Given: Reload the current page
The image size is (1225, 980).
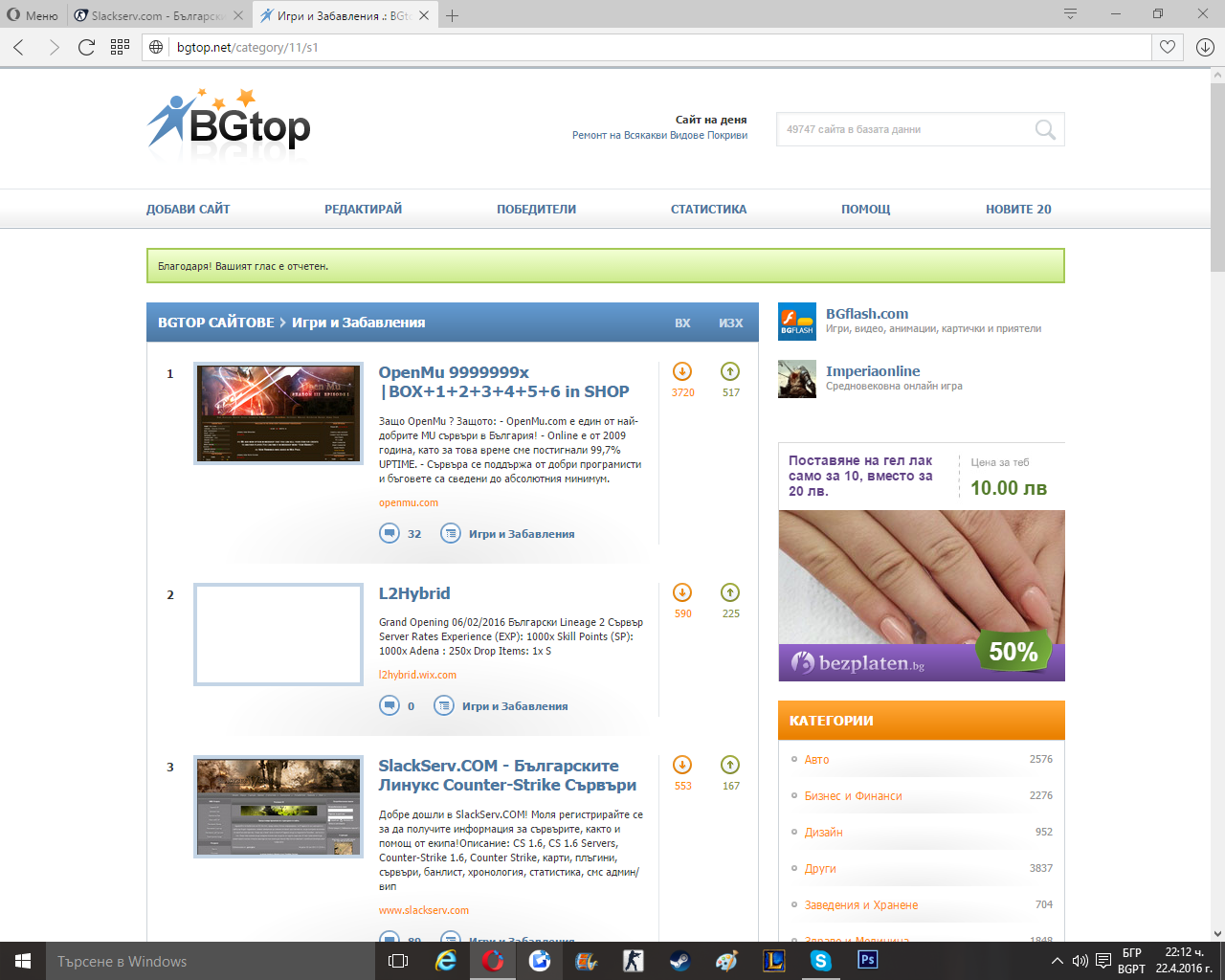Looking at the screenshot, I should click(x=86, y=47).
